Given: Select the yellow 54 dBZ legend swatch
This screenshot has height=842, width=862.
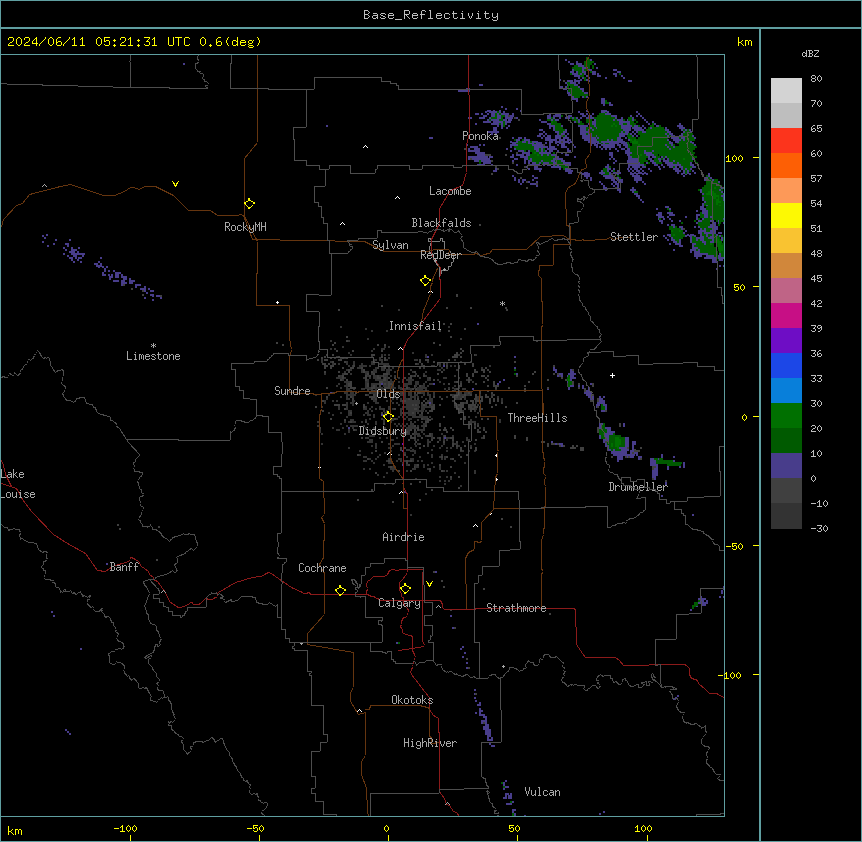Looking at the screenshot, I should 786,215.
